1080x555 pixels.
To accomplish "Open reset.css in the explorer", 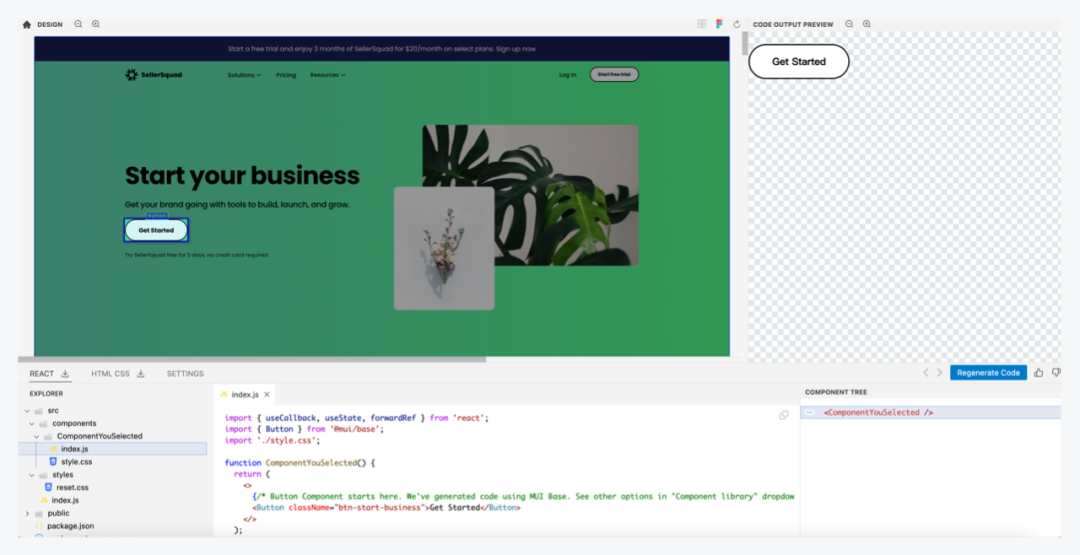I will (x=72, y=488).
